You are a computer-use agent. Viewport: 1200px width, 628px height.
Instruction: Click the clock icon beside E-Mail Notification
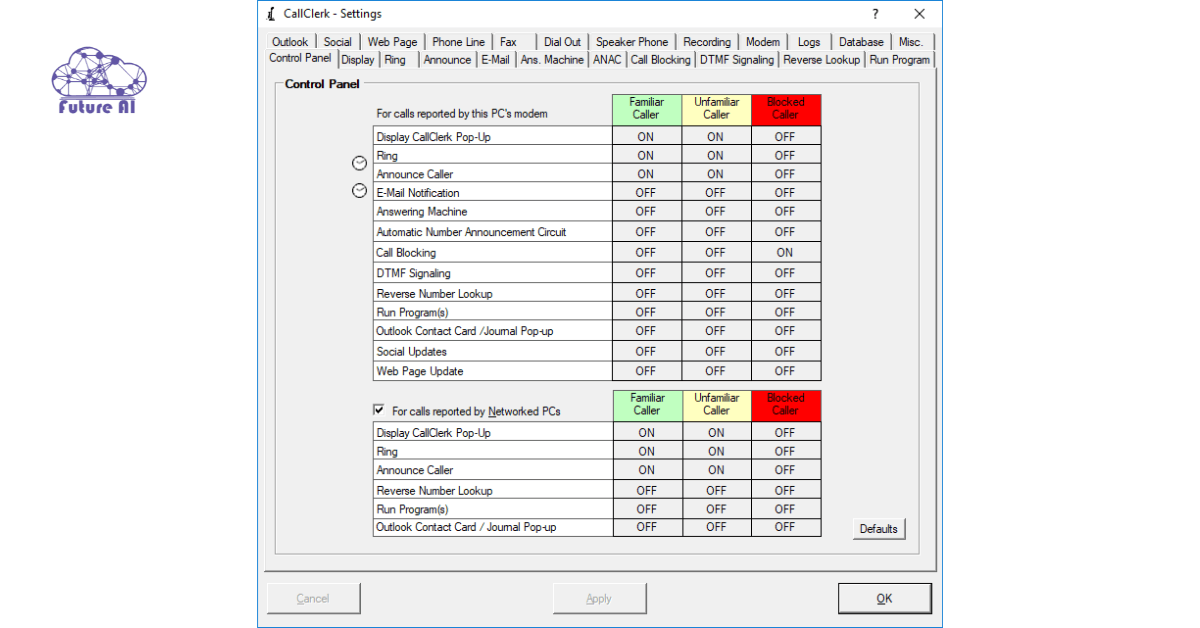point(359,191)
